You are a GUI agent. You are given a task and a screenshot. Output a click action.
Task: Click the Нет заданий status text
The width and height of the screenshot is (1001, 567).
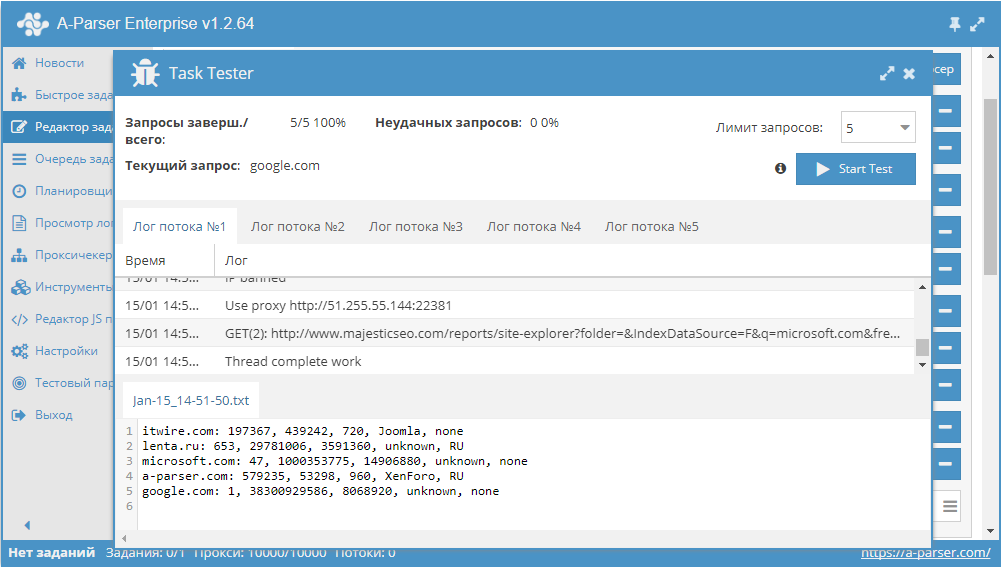(52, 552)
